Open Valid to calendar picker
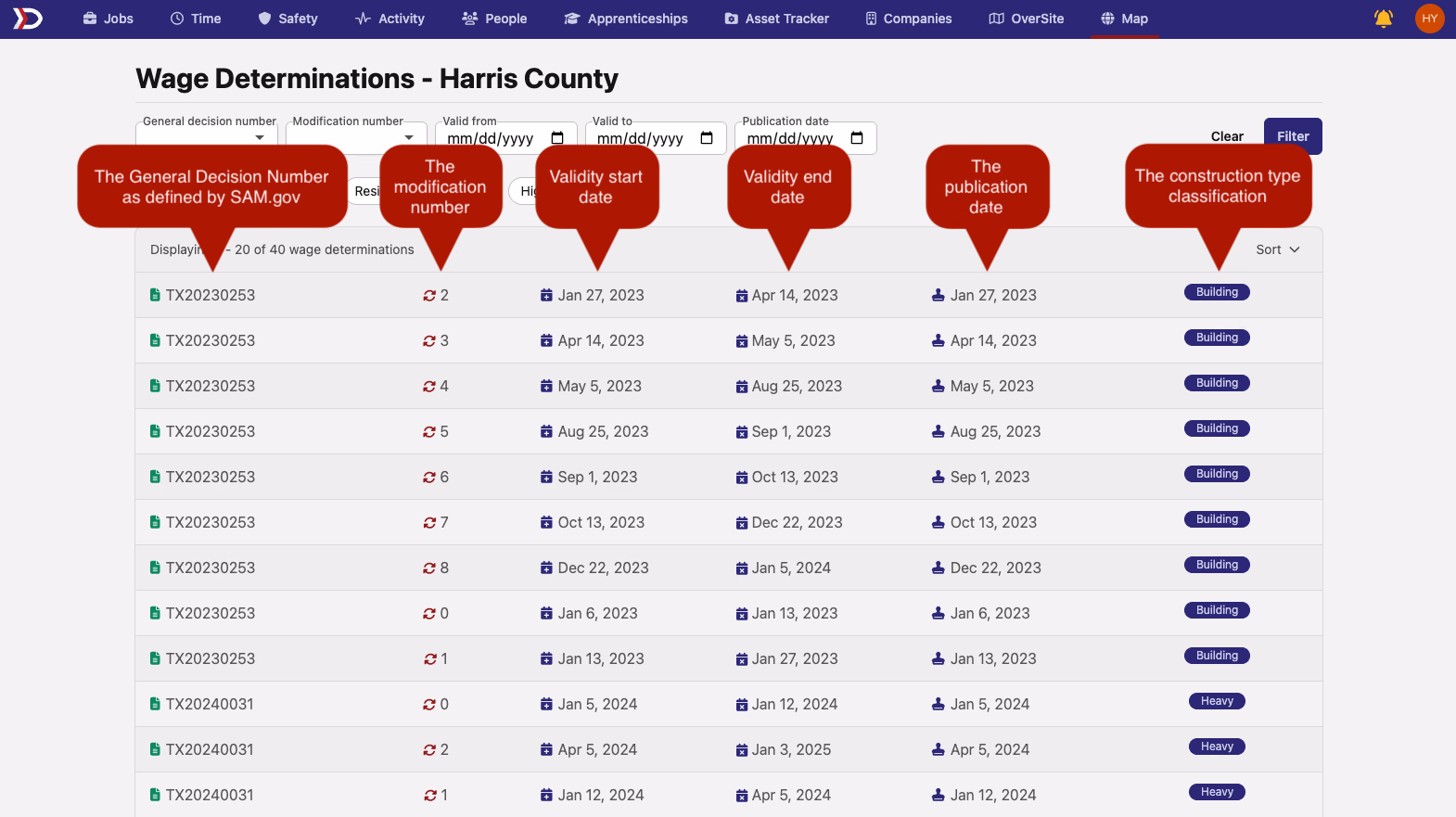 coord(707,138)
